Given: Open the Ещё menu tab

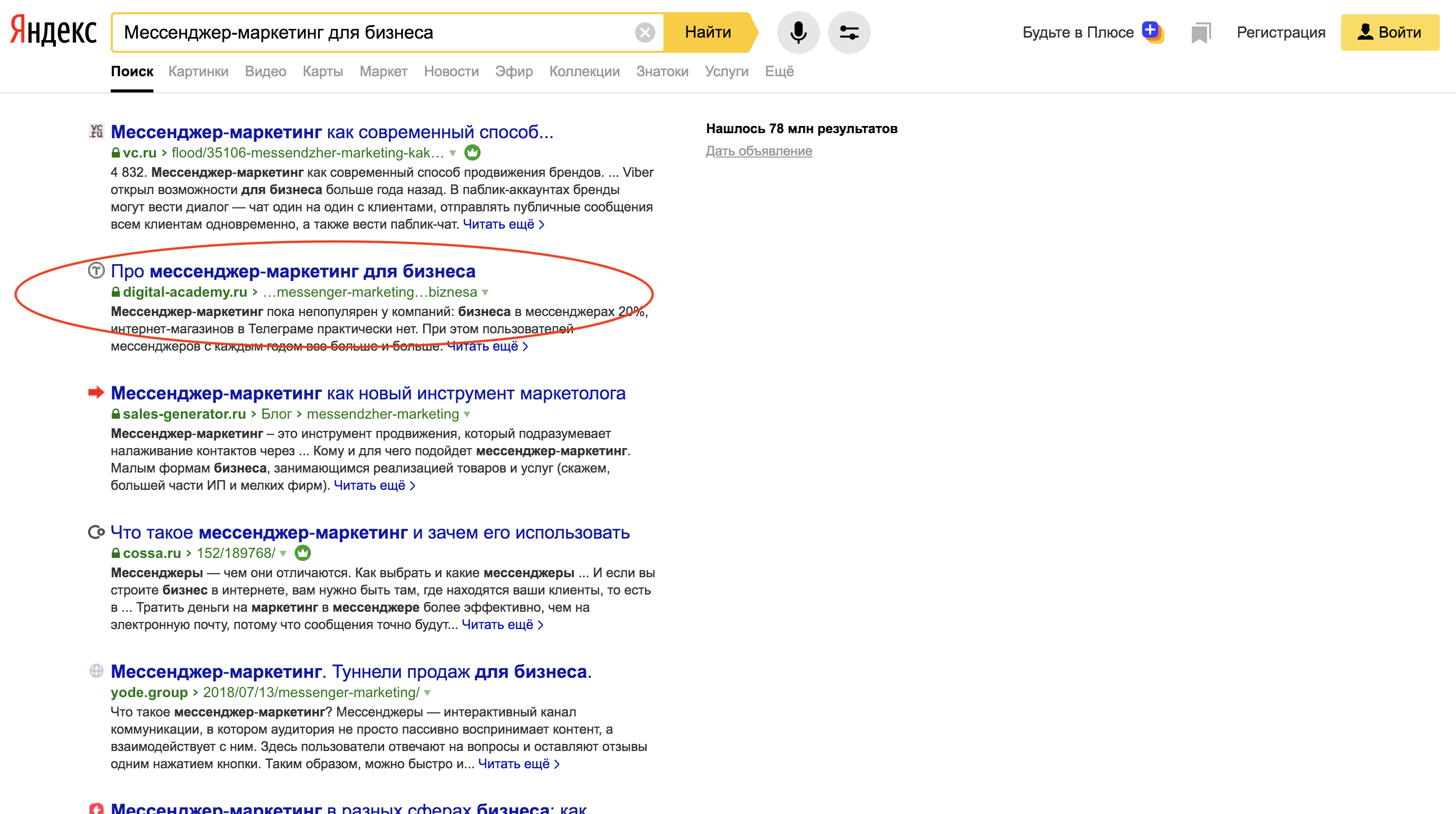Looking at the screenshot, I should pos(779,71).
